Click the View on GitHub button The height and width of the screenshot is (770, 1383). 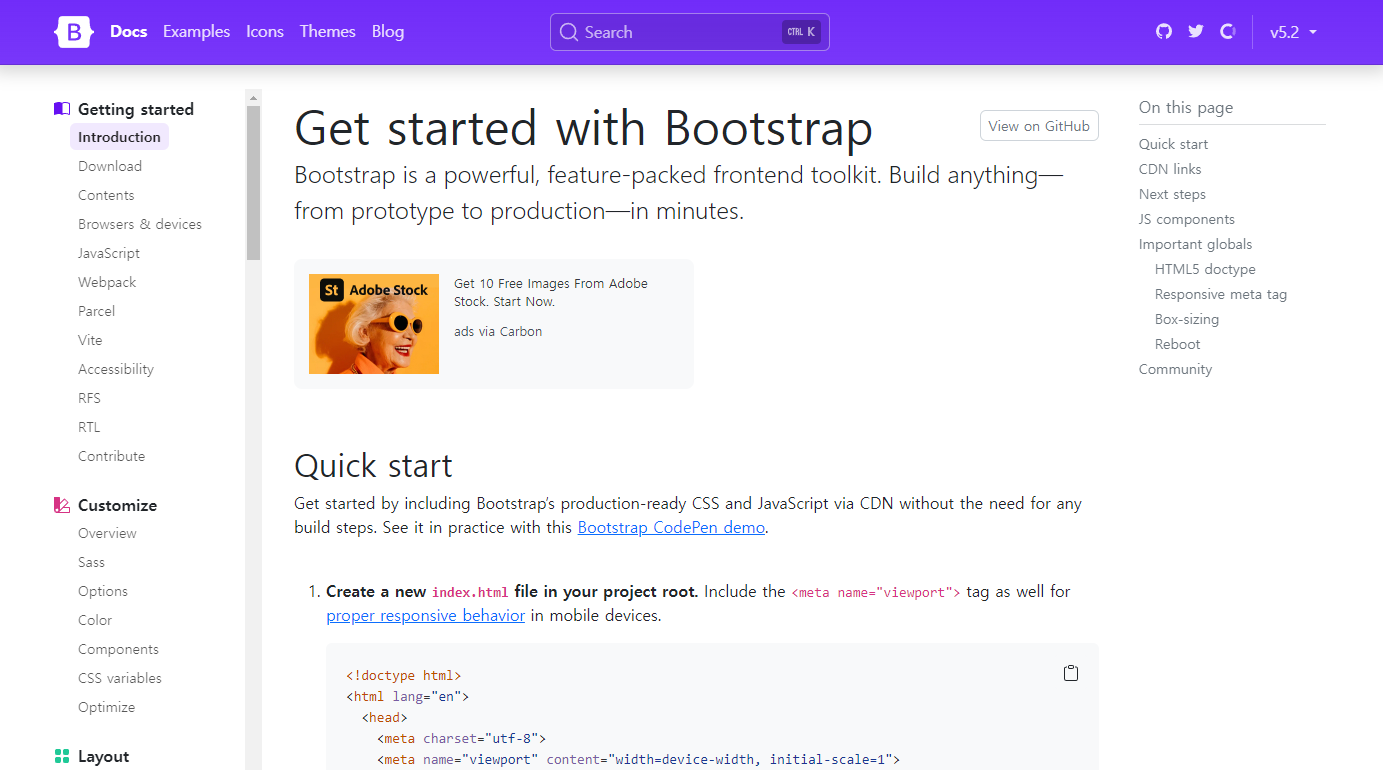click(1039, 126)
